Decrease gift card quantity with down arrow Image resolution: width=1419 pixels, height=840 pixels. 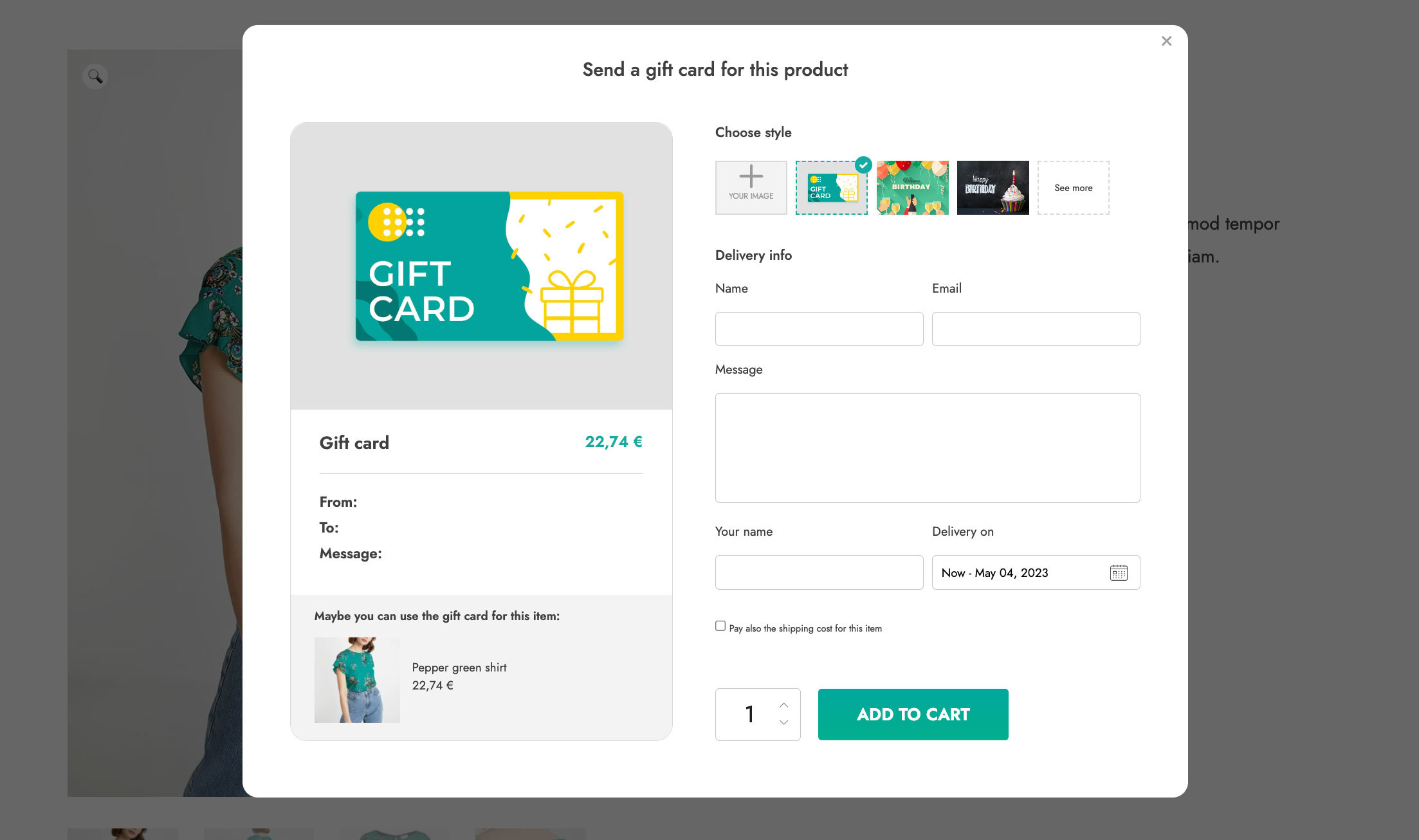coord(783,722)
